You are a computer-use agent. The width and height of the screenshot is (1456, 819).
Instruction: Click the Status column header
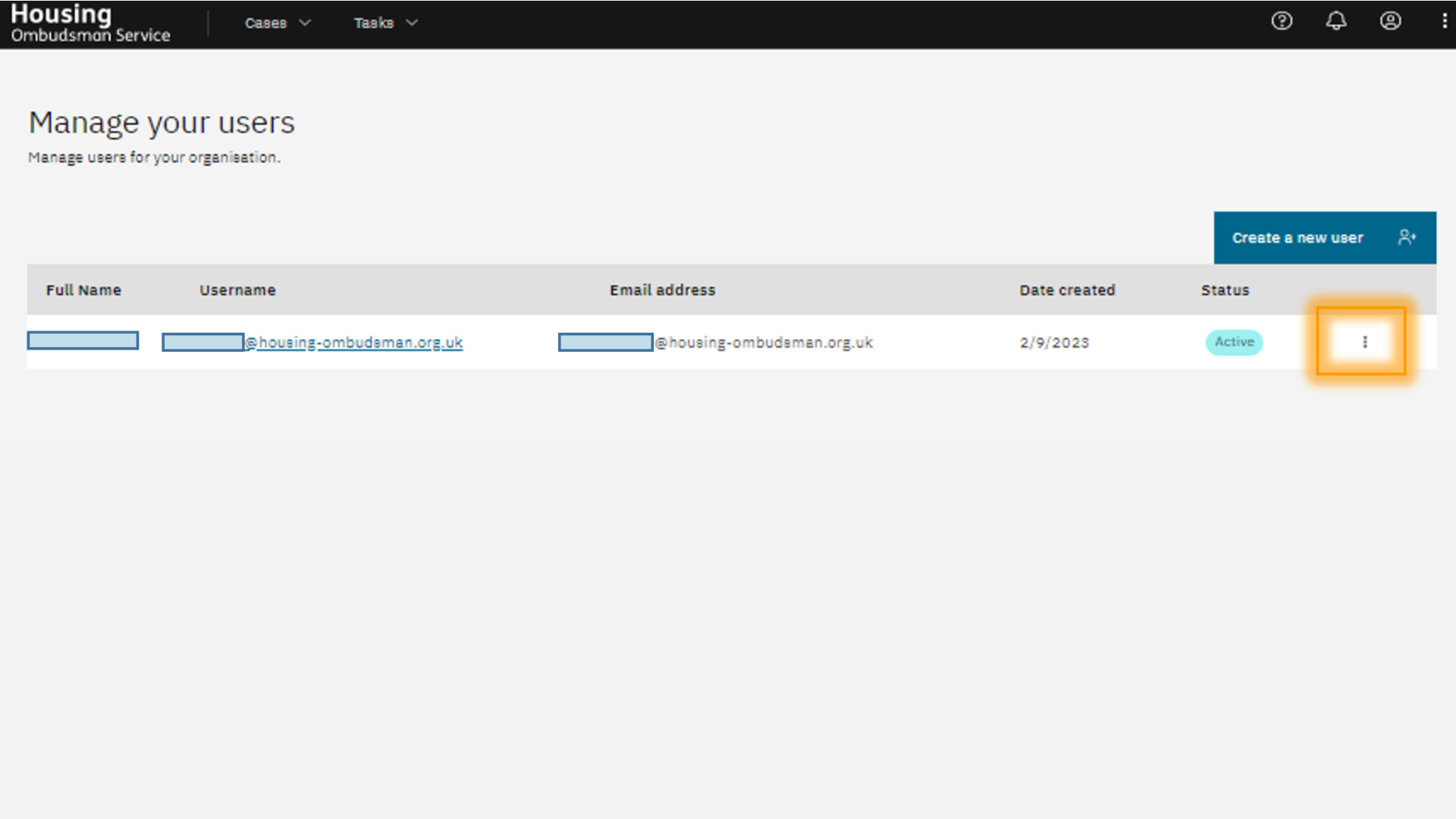(1225, 290)
